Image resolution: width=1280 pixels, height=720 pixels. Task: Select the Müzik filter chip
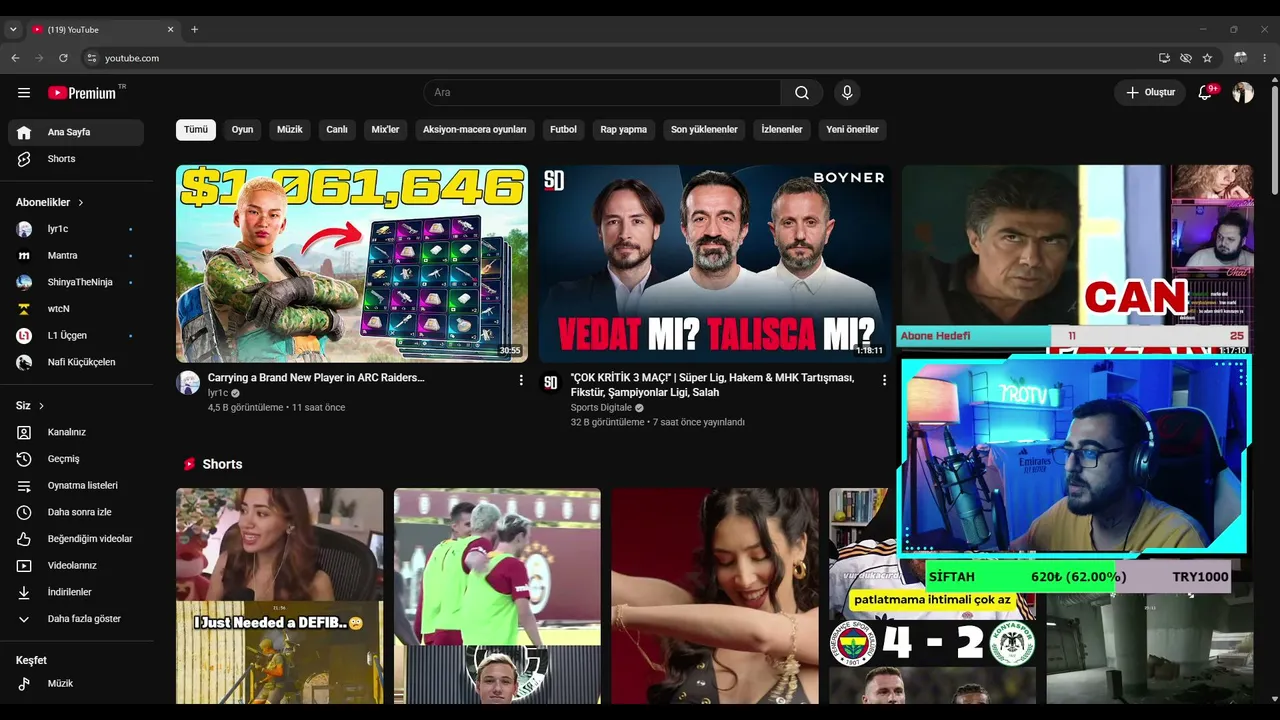(290, 130)
